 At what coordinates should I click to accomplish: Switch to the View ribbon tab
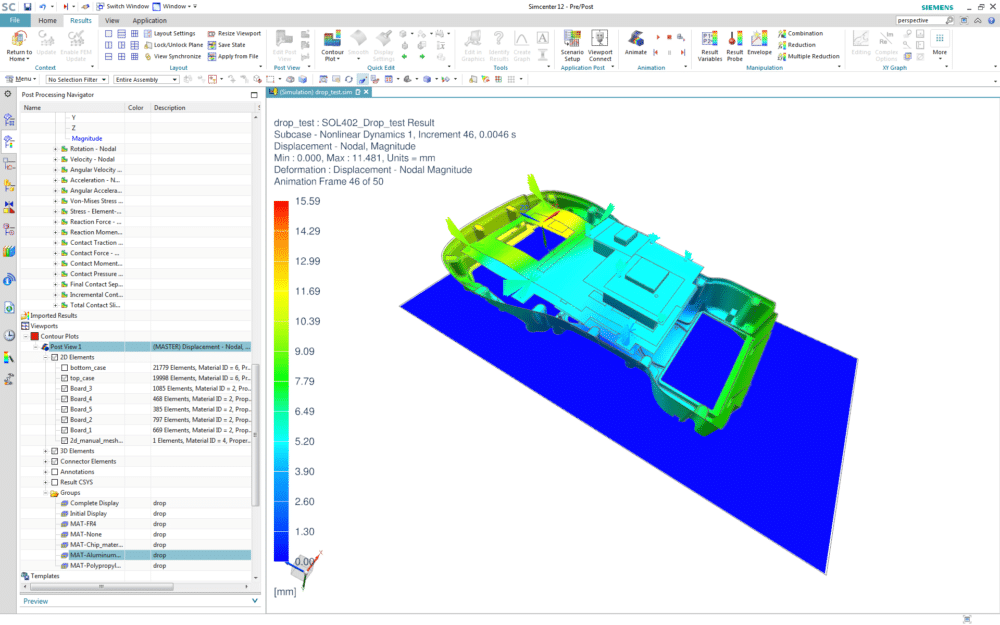click(111, 19)
